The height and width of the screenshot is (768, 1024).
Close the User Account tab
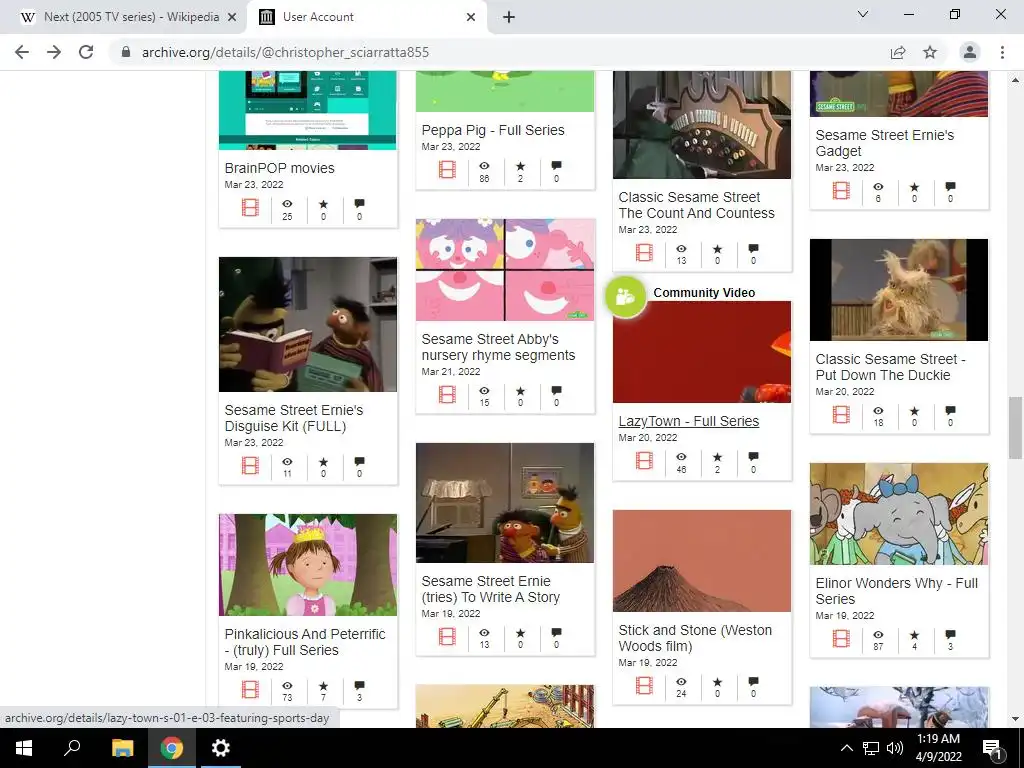[471, 17]
